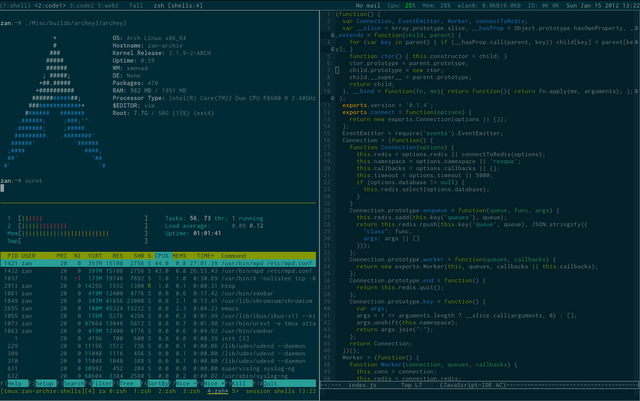Click the archey3 command line in the terminal
The height and width of the screenshot is (401, 640).
pyautogui.click(x=64, y=23)
